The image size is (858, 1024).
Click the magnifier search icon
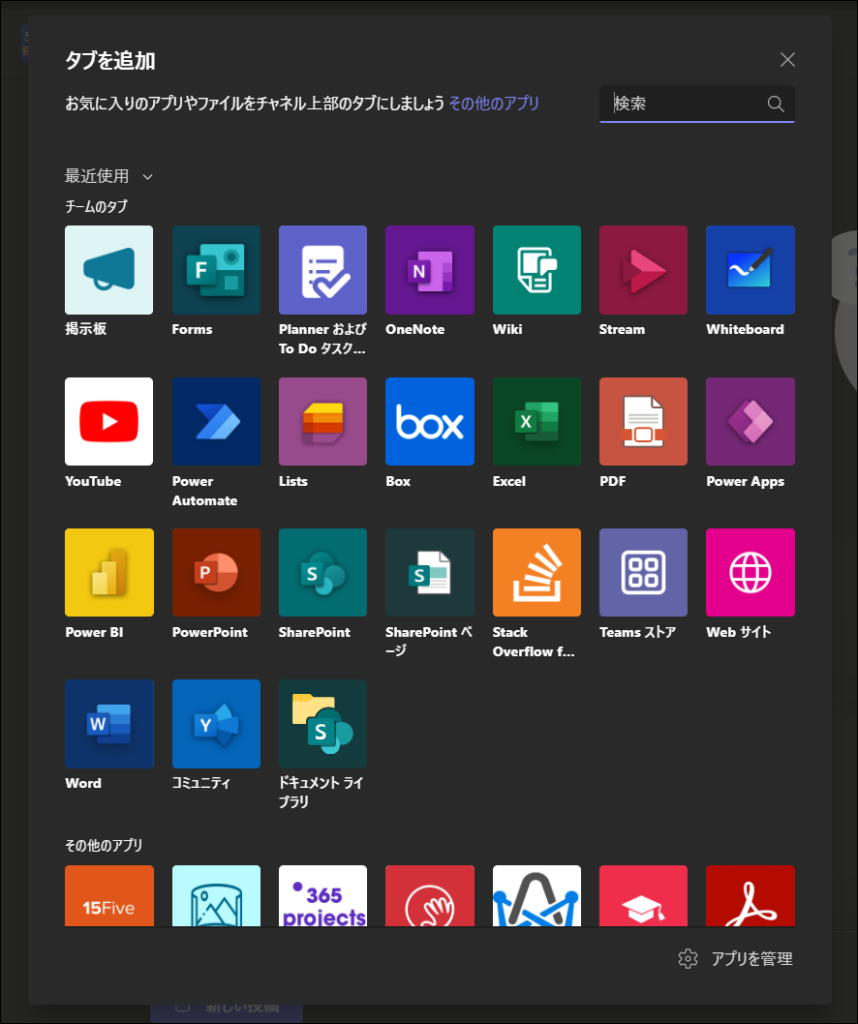(x=776, y=104)
